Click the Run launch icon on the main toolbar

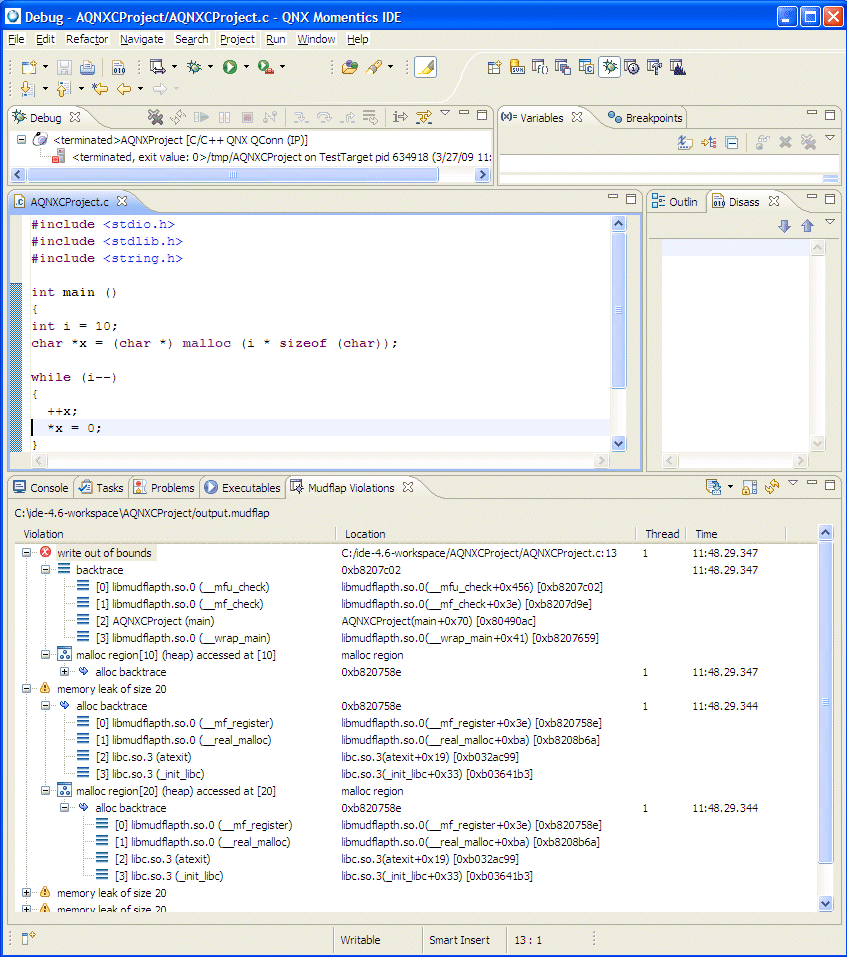(x=229, y=66)
